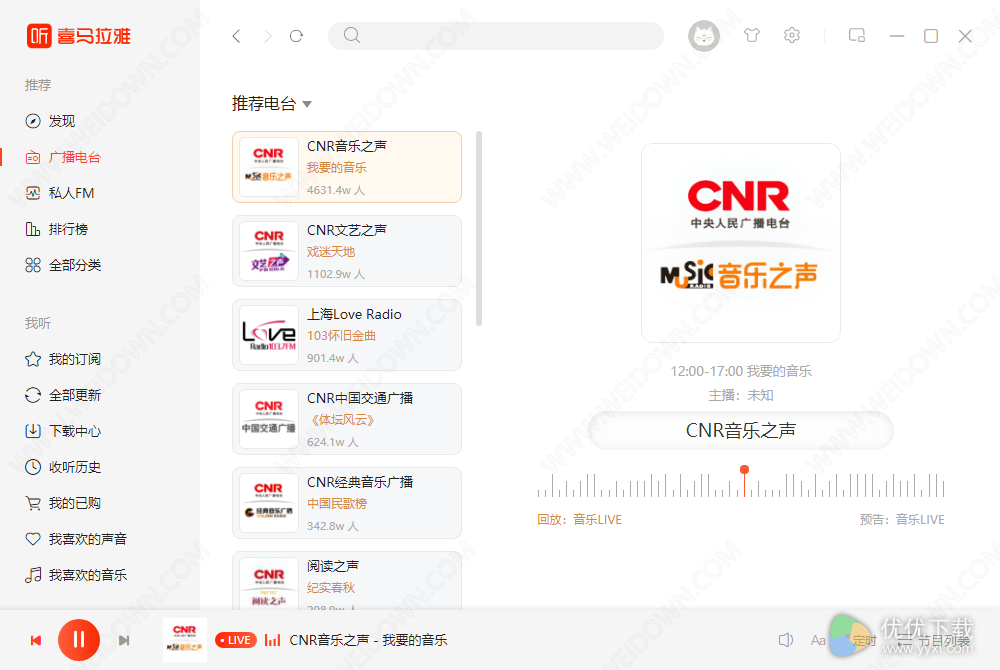View 收听历史 listening history
Image resolution: width=1000 pixels, height=670 pixels.
tap(62, 467)
